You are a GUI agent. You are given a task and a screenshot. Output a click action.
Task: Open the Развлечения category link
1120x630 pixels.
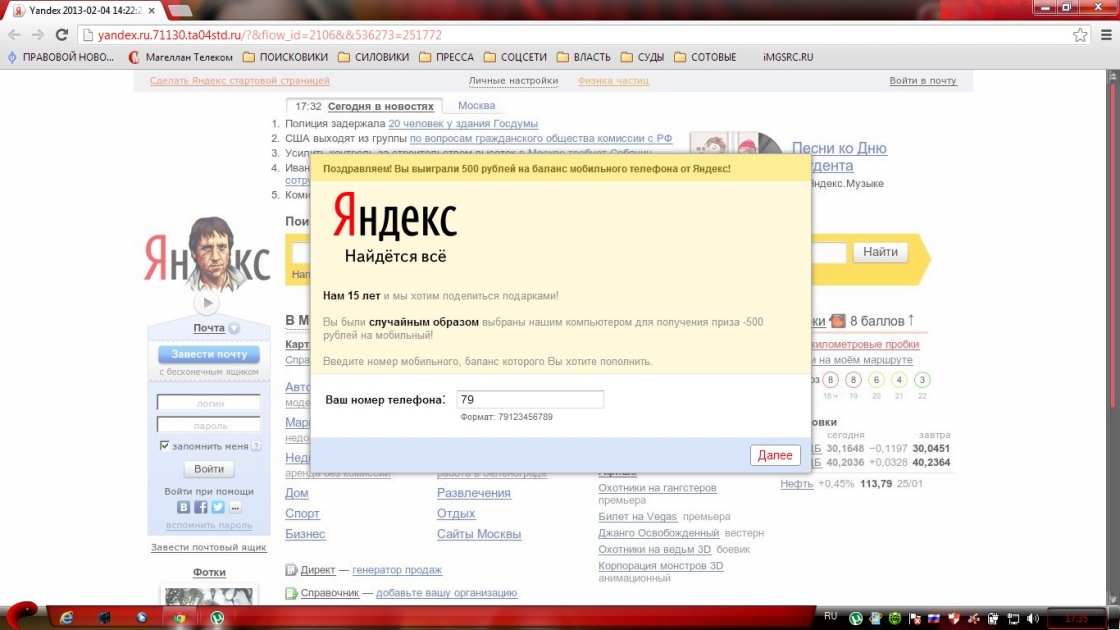click(474, 493)
